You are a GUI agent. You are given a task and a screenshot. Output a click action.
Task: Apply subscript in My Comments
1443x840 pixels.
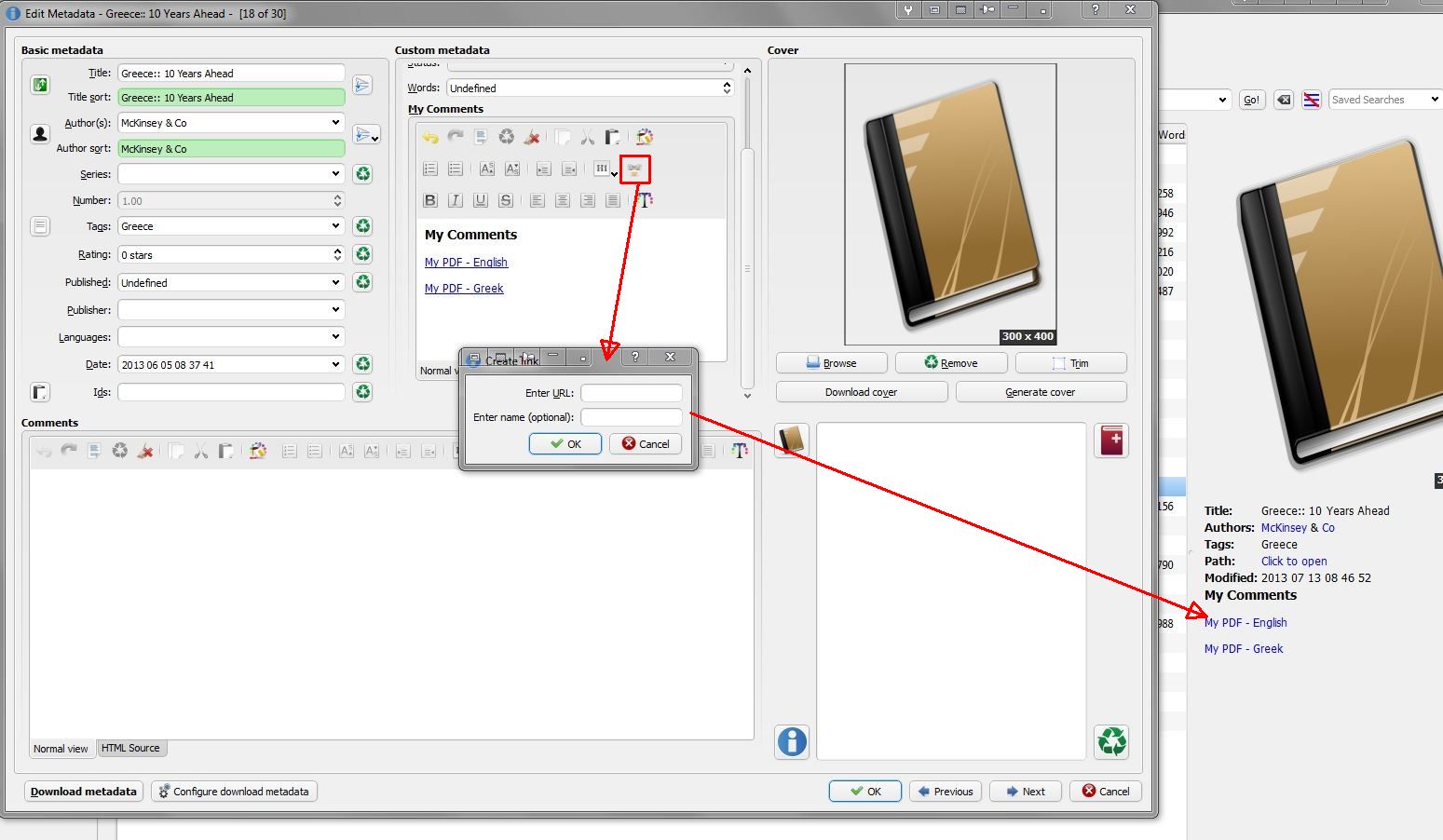pyautogui.click(x=512, y=169)
